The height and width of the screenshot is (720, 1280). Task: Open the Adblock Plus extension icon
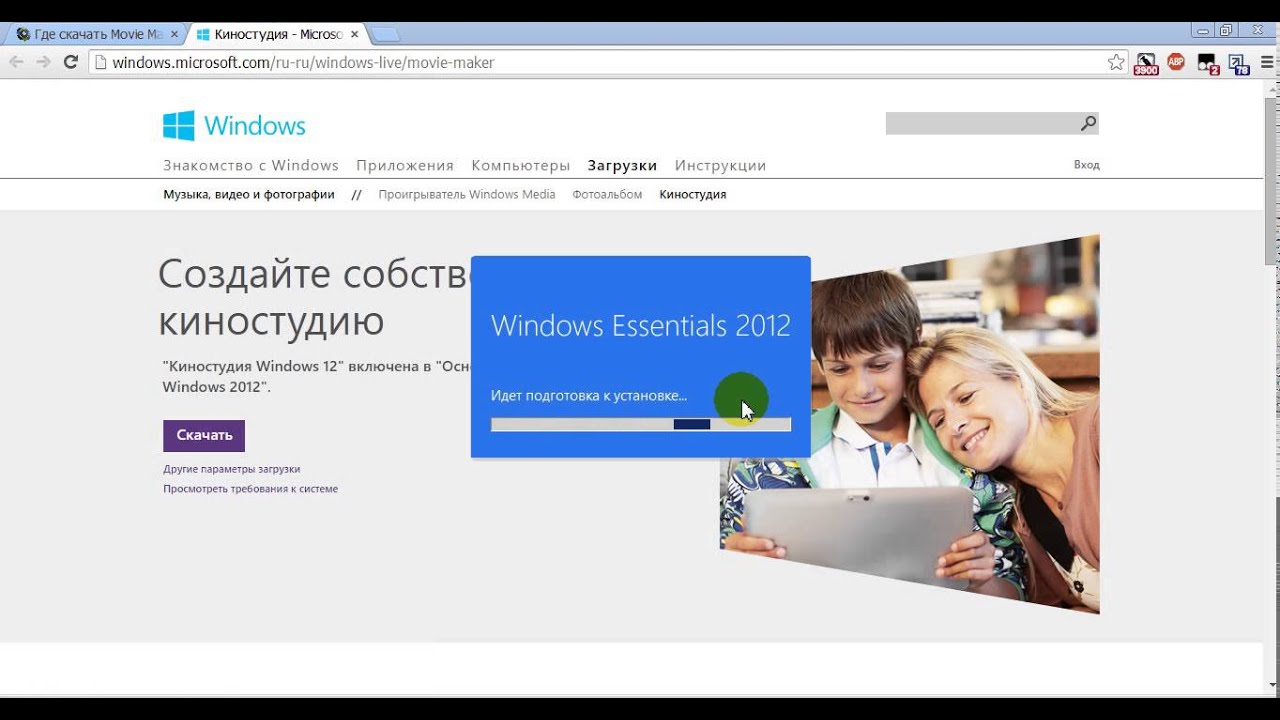click(x=1176, y=62)
